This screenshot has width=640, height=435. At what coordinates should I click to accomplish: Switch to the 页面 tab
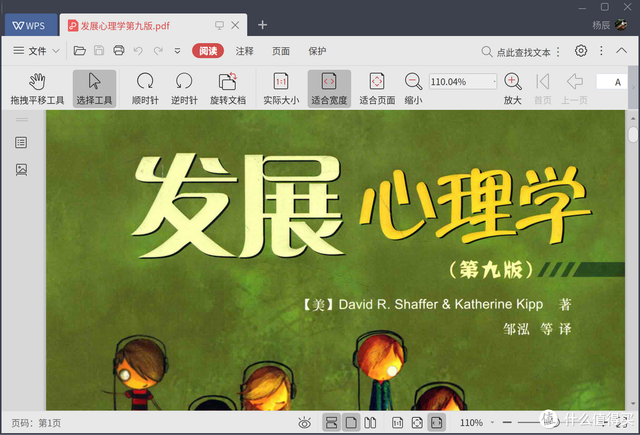[x=281, y=51]
